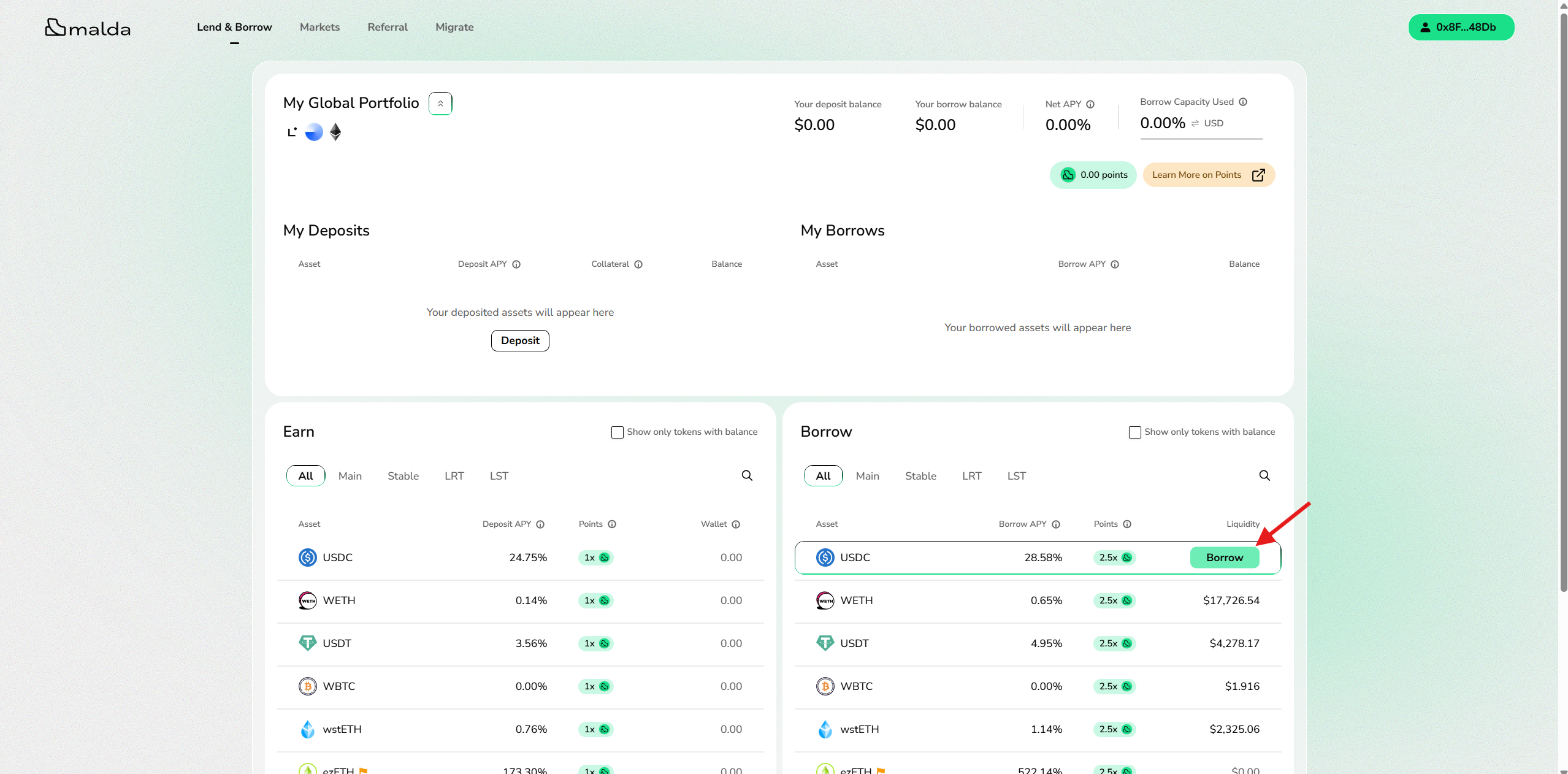Click the Ethereum network icon in portfolio
The width and height of the screenshot is (1568, 774).
(335, 132)
